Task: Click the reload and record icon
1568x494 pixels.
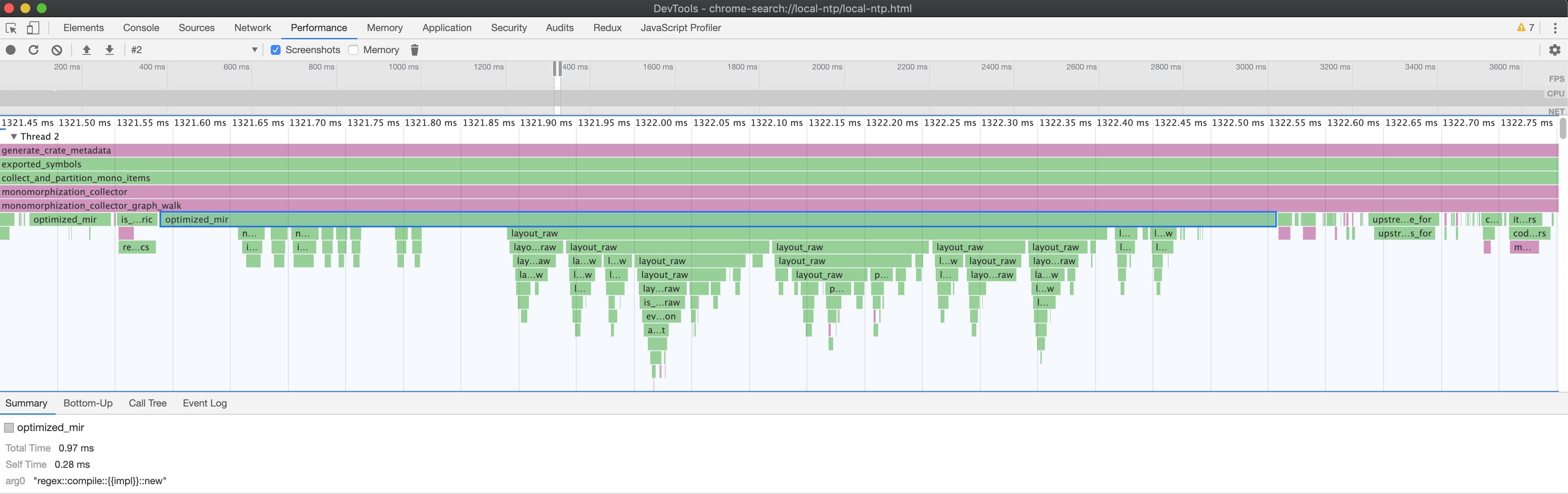Action: tap(34, 50)
